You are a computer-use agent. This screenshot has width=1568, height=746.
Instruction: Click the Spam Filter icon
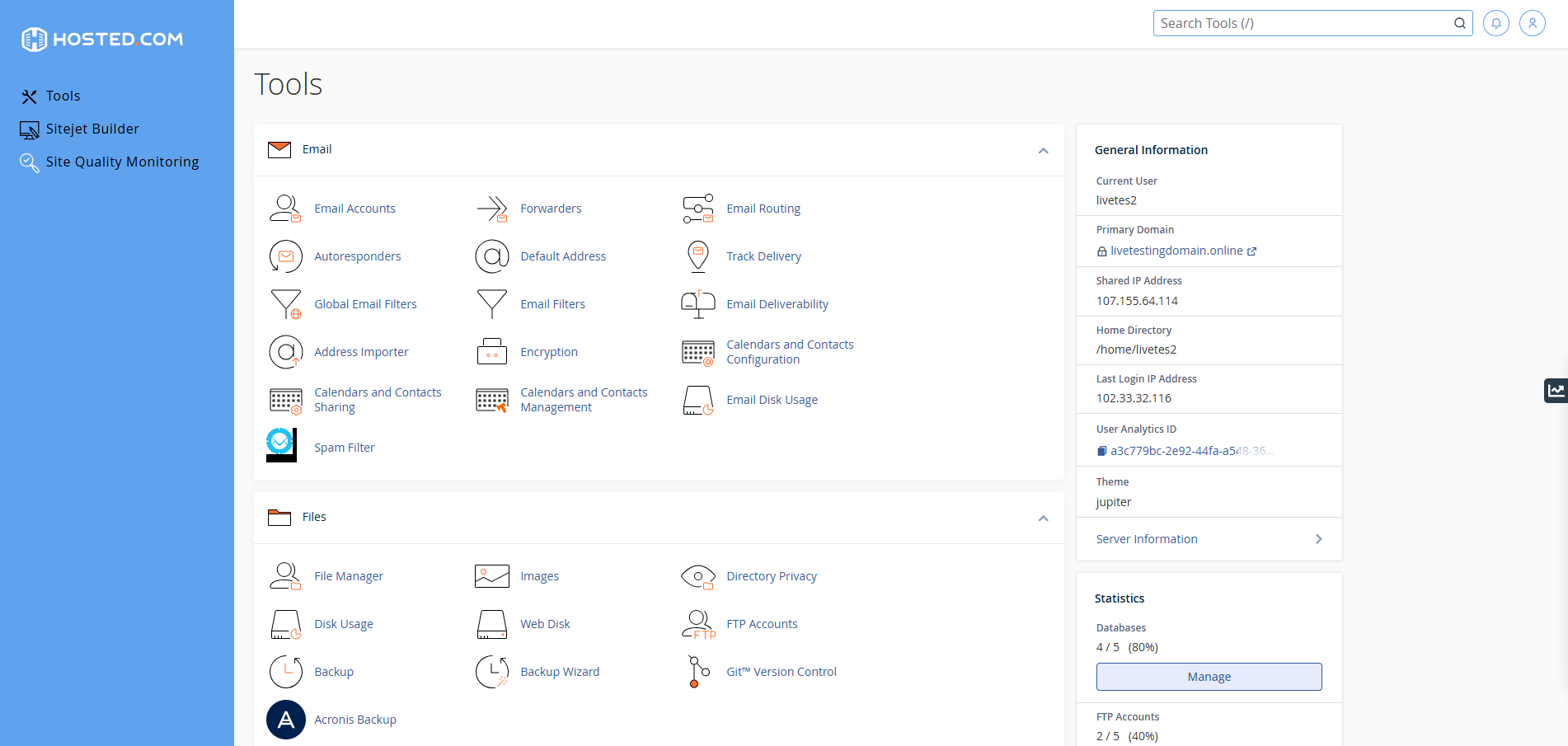point(281,445)
